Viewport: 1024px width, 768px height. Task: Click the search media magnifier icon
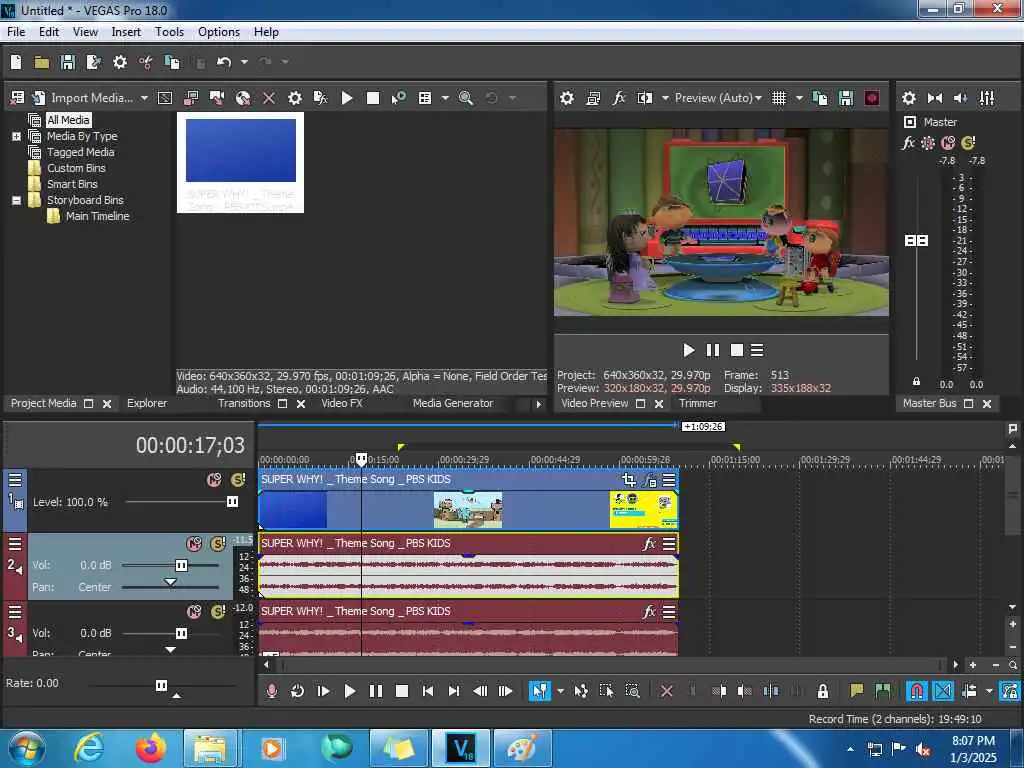(466, 98)
